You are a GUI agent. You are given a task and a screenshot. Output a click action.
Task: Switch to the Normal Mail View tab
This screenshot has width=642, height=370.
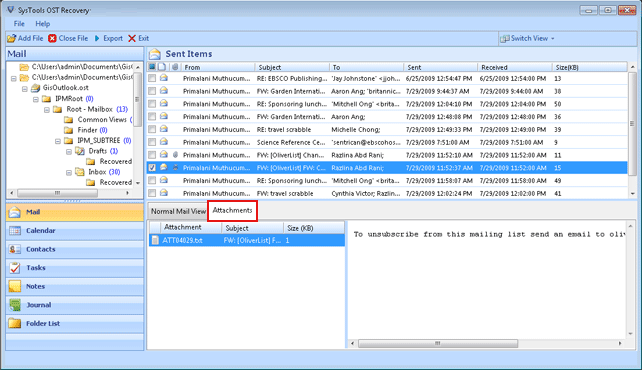(x=178, y=211)
